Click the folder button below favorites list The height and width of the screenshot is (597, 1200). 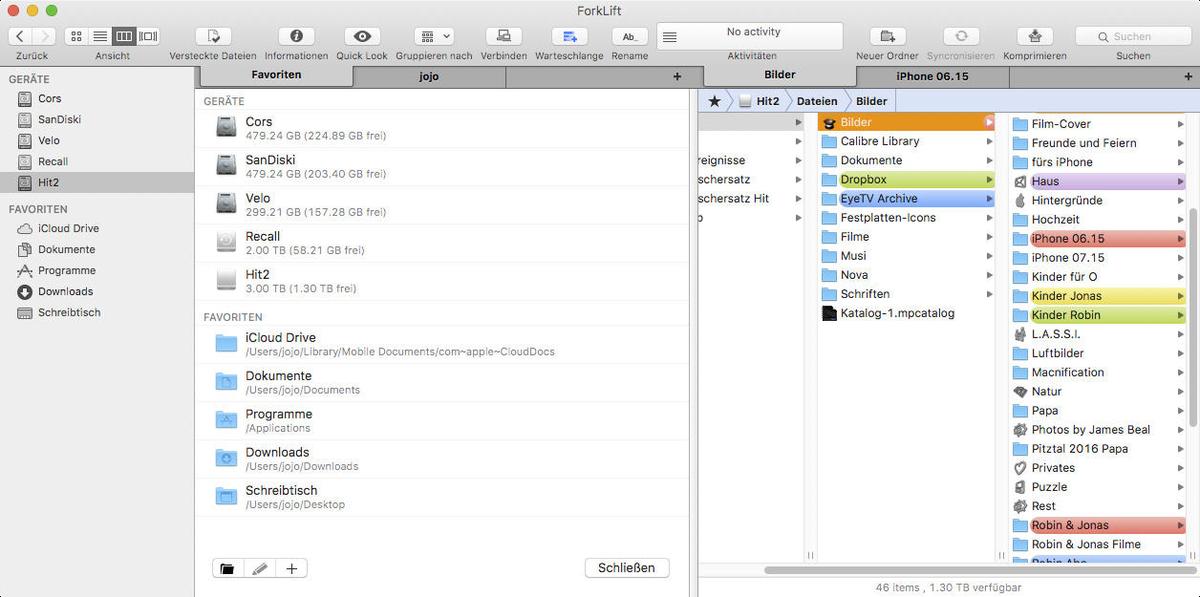click(228, 568)
